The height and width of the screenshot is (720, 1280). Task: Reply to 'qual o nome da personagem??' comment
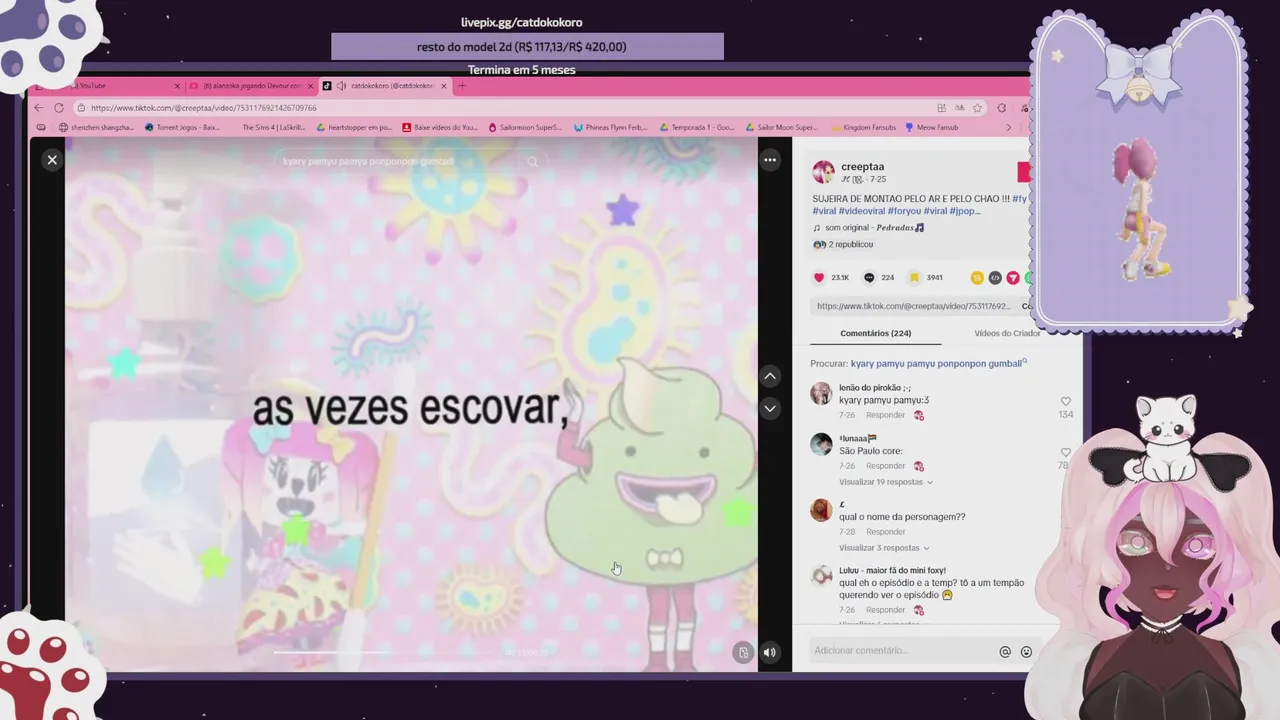pyautogui.click(x=885, y=532)
